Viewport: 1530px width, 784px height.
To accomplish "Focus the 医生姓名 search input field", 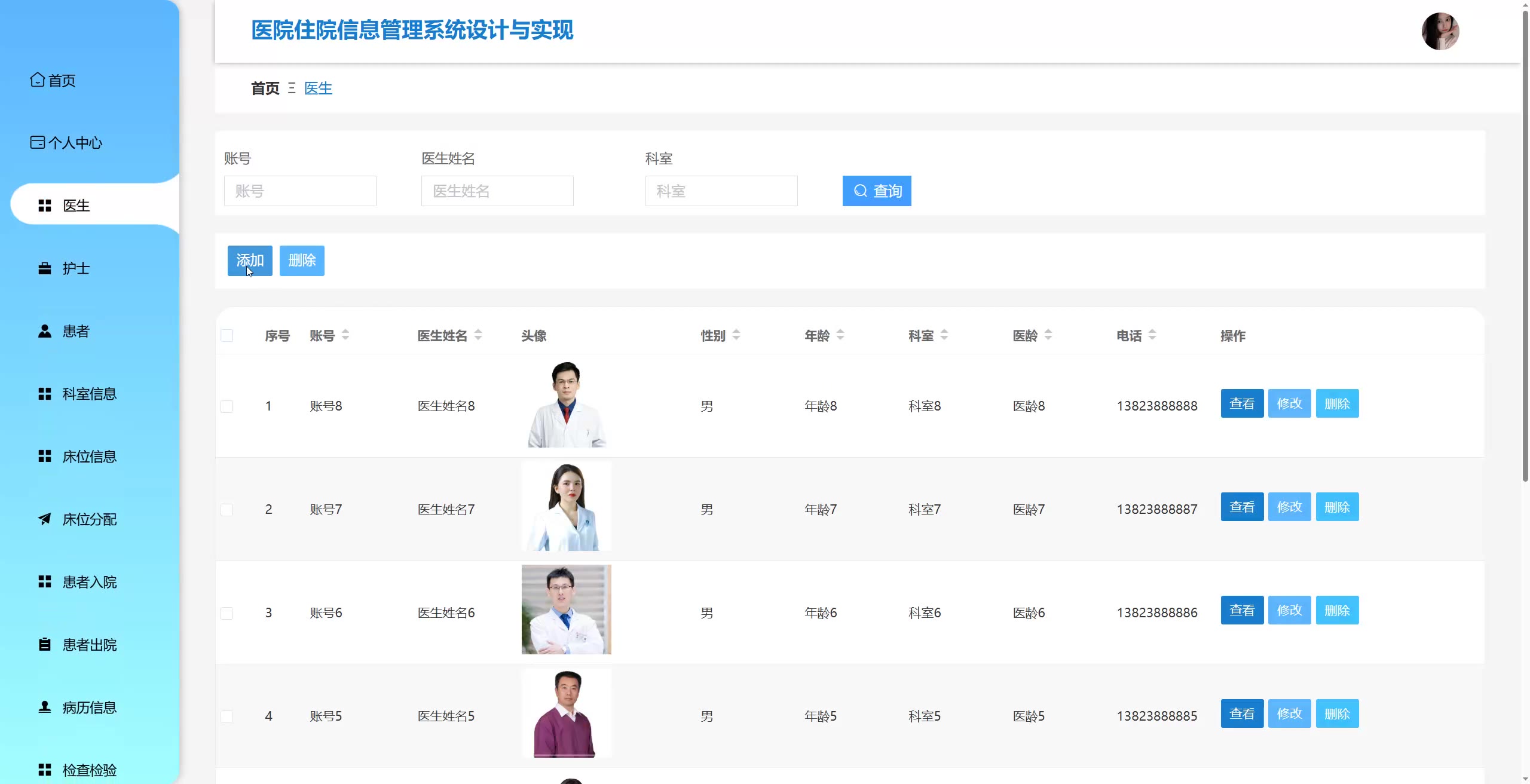I will (x=497, y=191).
